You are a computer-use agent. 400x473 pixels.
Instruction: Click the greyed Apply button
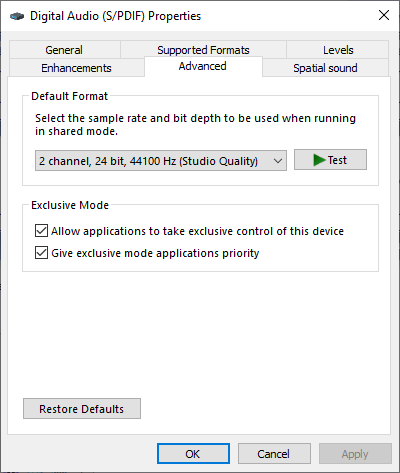355,454
